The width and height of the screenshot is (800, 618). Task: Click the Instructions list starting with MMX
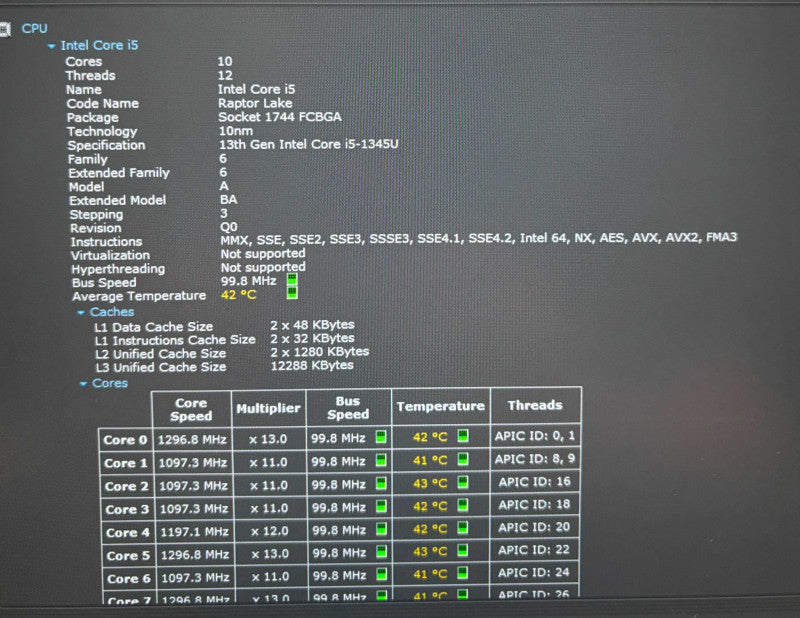click(x=479, y=238)
